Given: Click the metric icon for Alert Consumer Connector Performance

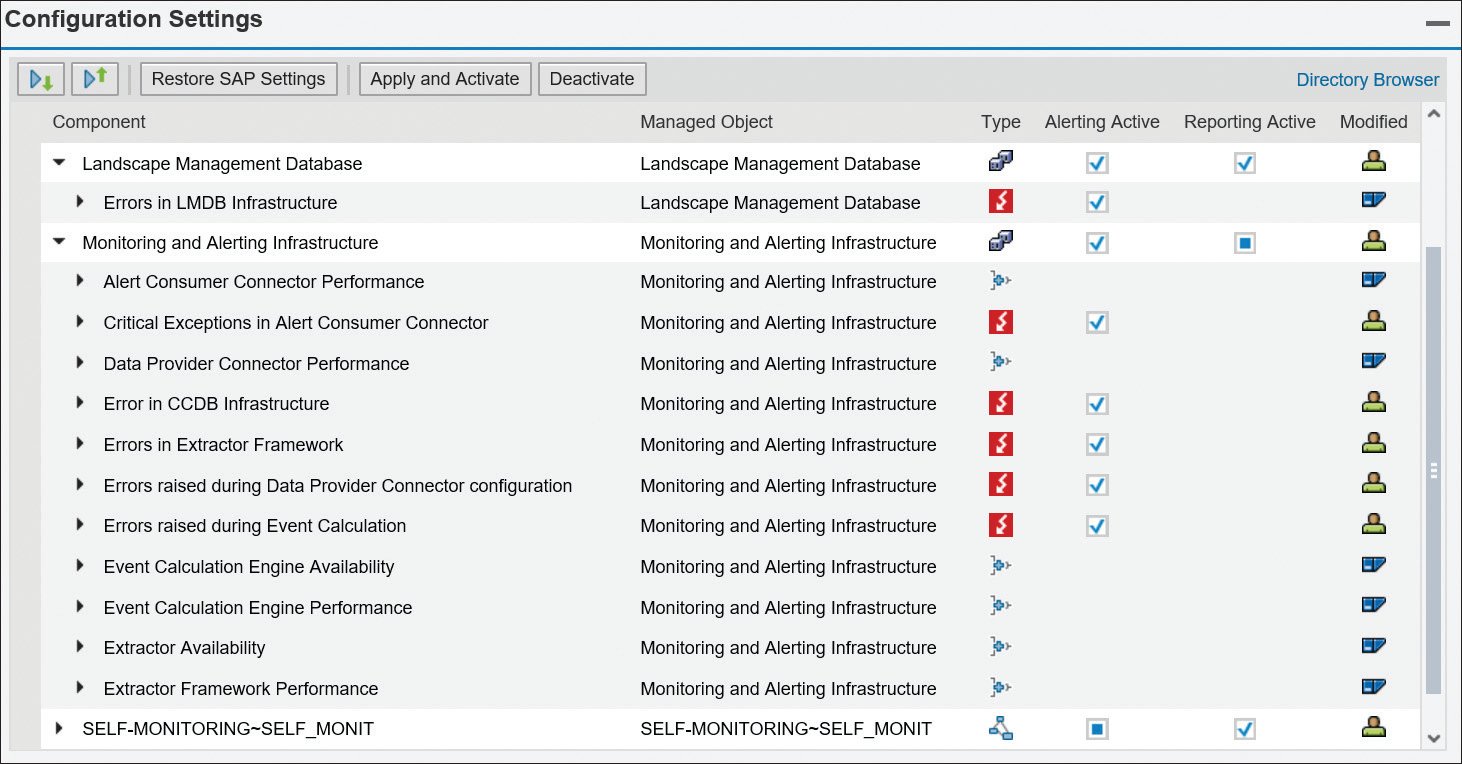Looking at the screenshot, I should (x=1000, y=281).
